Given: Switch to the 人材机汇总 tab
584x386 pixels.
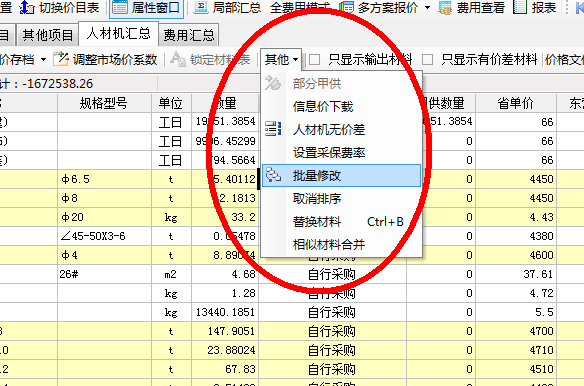Looking at the screenshot, I should (118, 34).
